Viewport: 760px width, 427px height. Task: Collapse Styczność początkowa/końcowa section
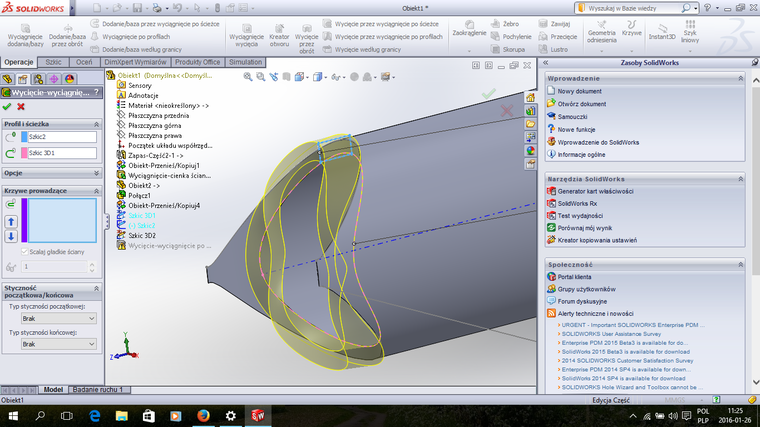click(96, 288)
